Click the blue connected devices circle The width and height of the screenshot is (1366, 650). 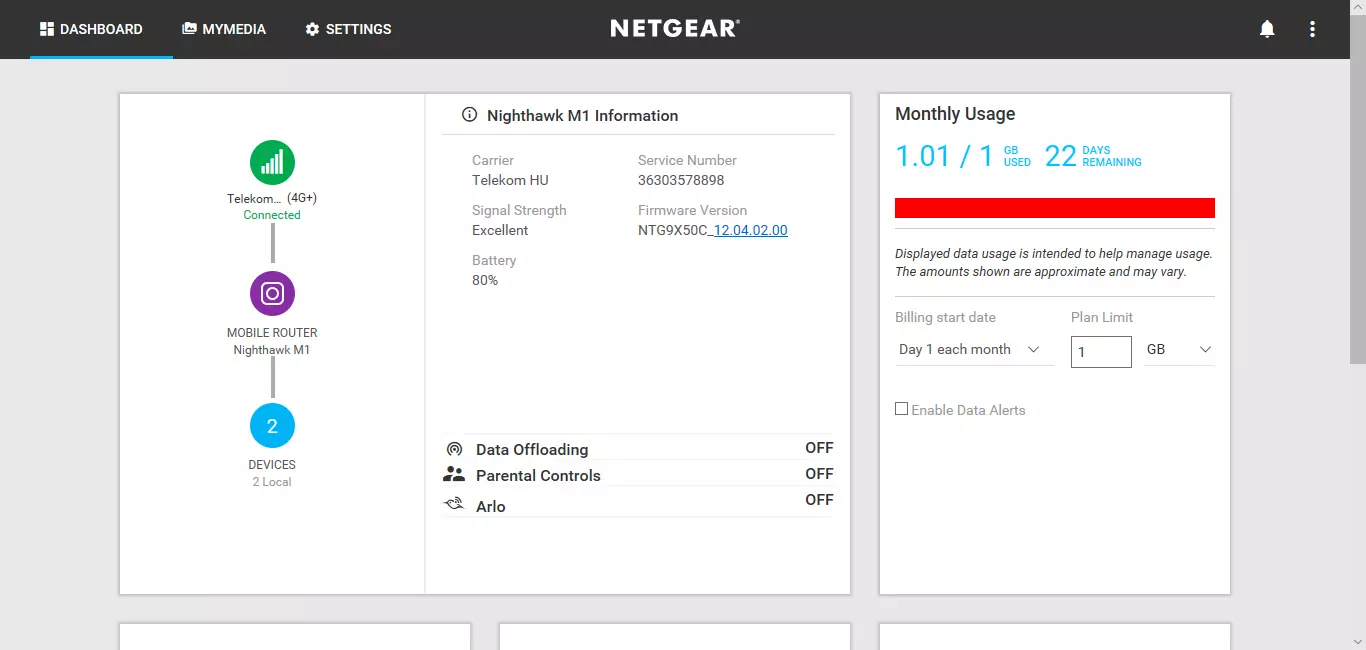click(x=272, y=426)
